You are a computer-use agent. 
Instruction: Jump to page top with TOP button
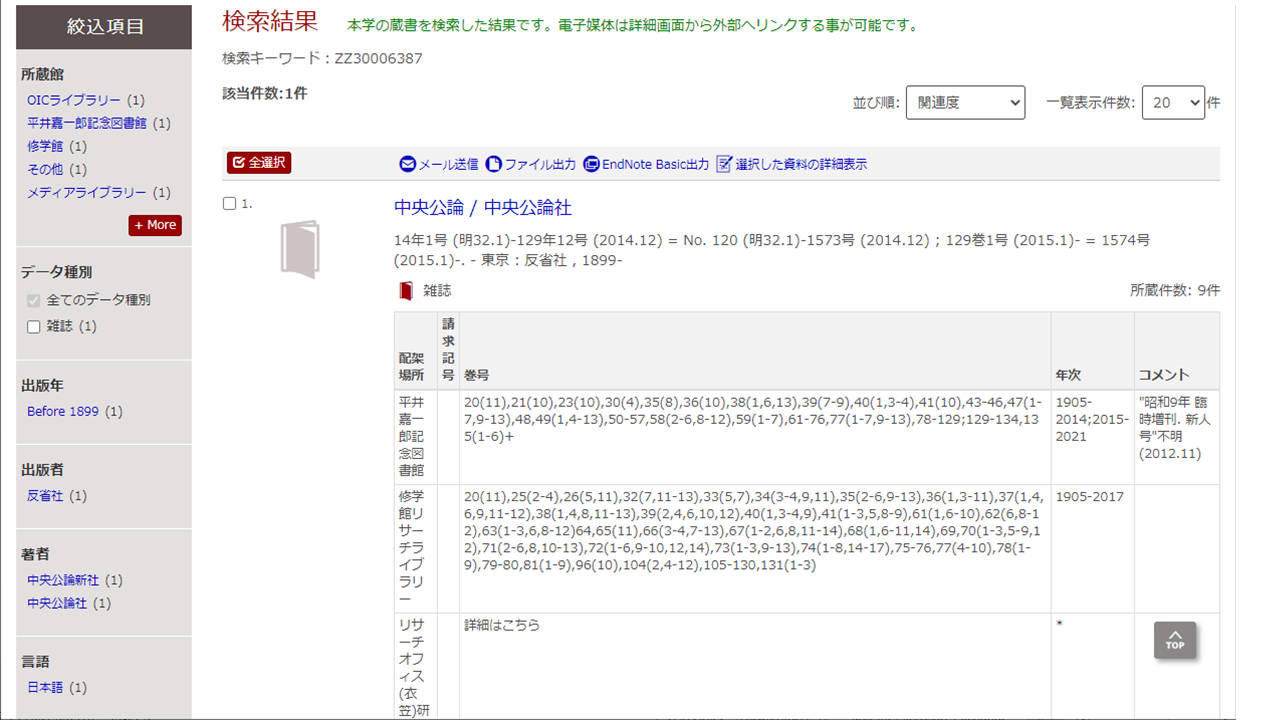[1175, 640]
